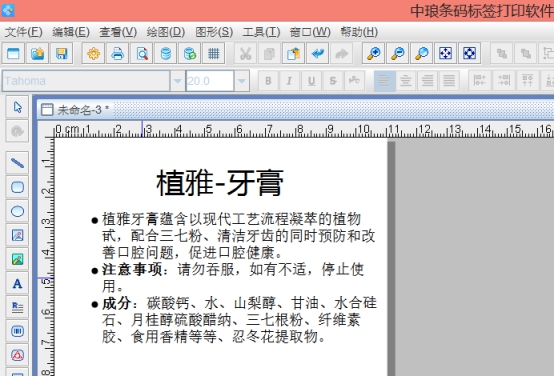The height and width of the screenshot is (376, 554).
Task: Expand the font size 20.0 dropdown
Action: (242, 81)
